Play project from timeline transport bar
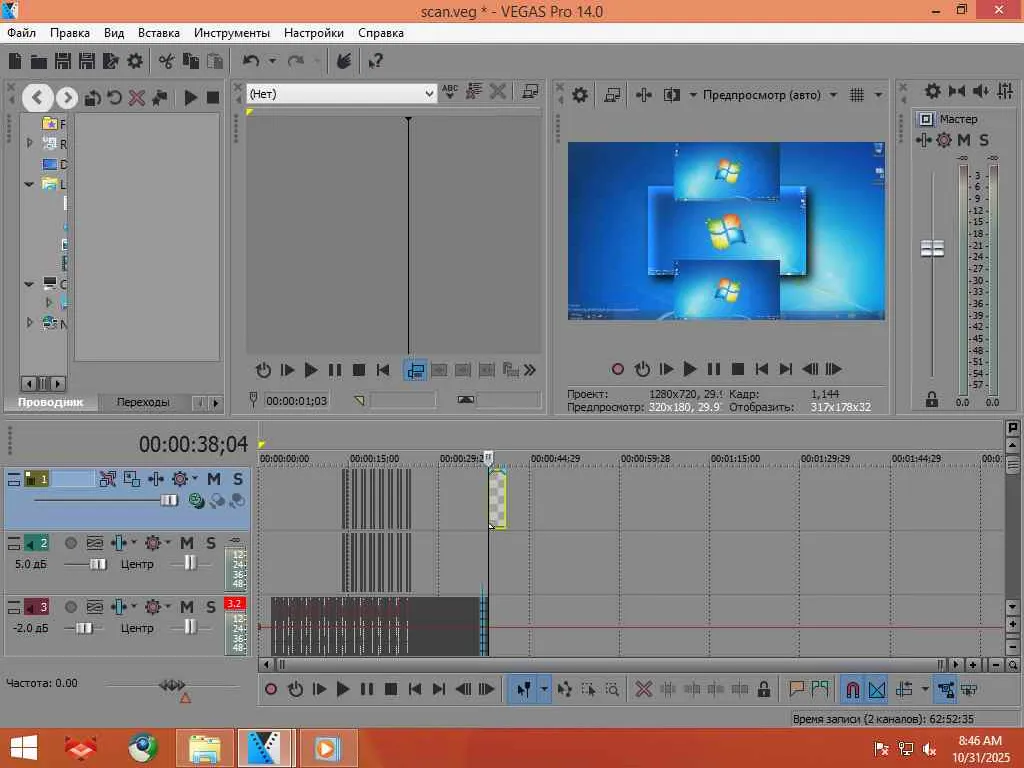The height and width of the screenshot is (768, 1024). pyautogui.click(x=342, y=689)
